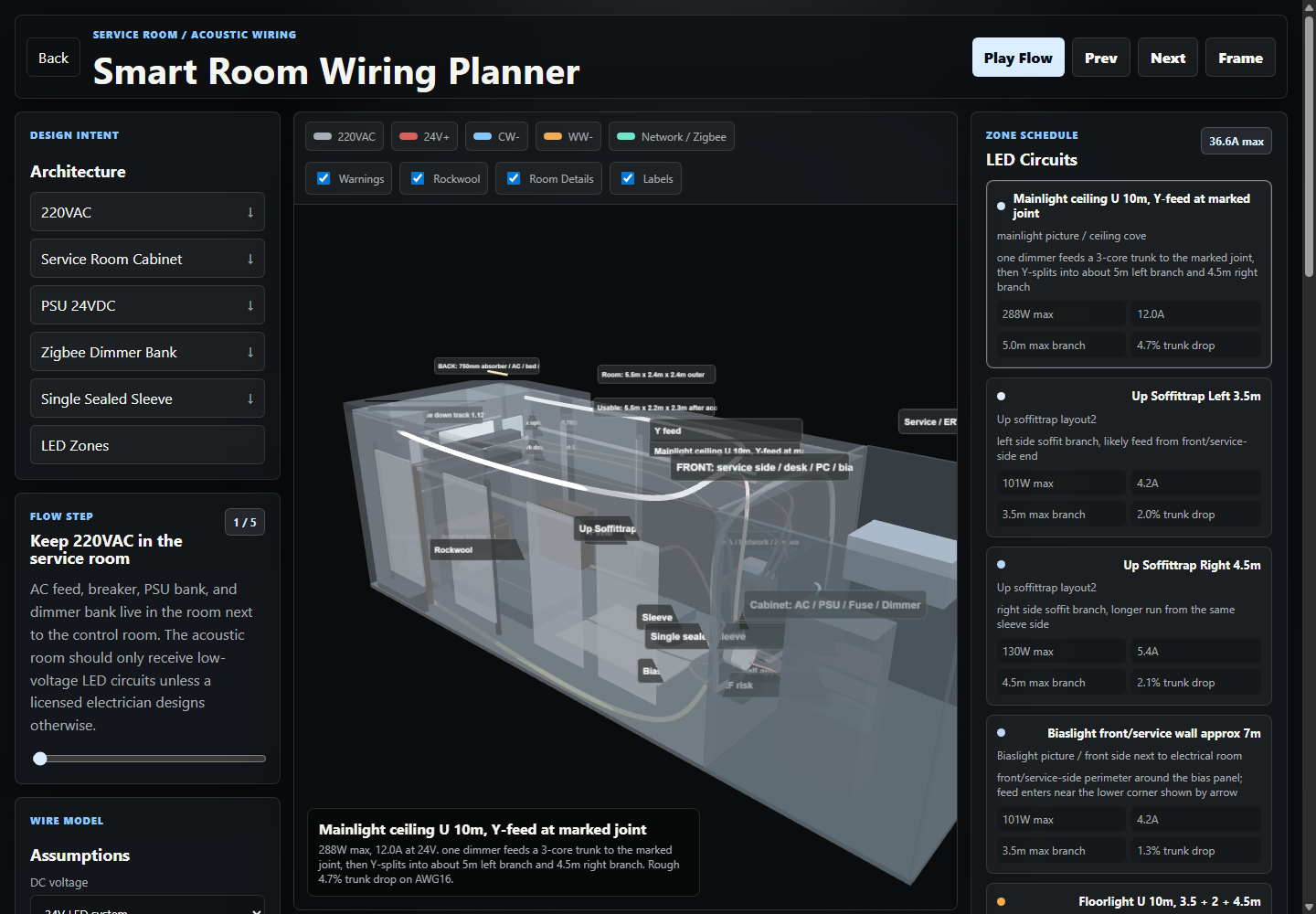
Task: Click the 5.4A value cell
Action: (x=1196, y=651)
